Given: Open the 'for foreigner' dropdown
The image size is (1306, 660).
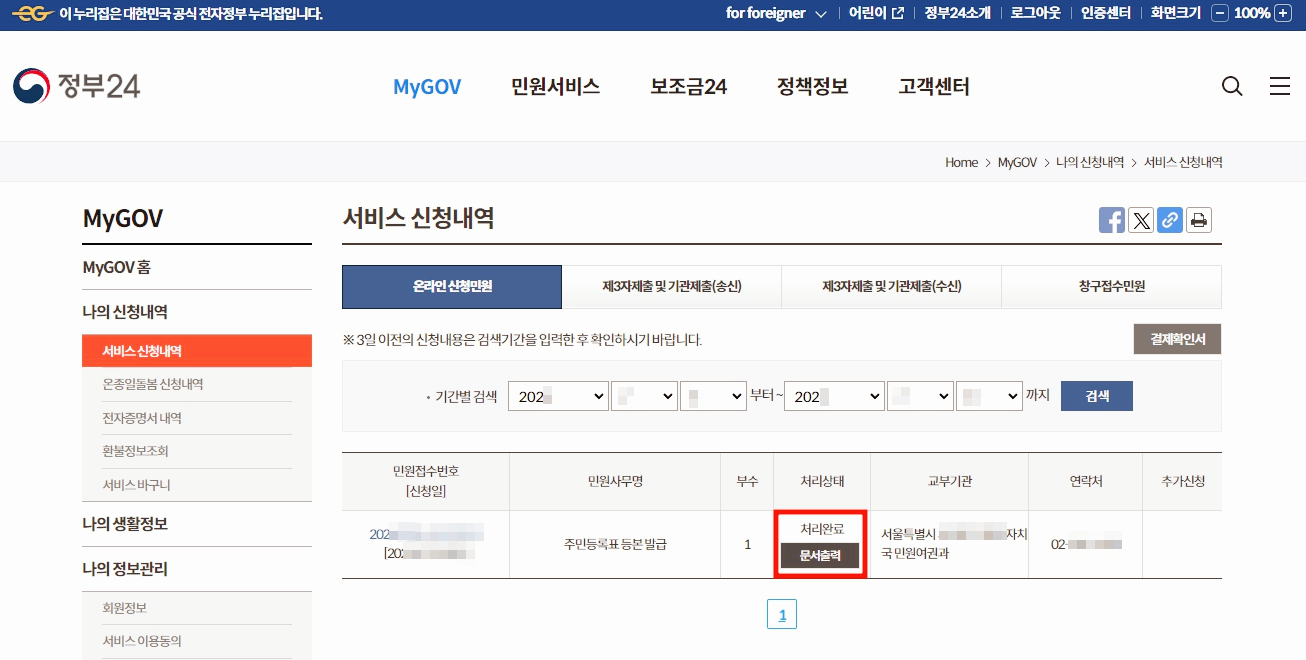Looking at the screenshot, I should 777,13.
